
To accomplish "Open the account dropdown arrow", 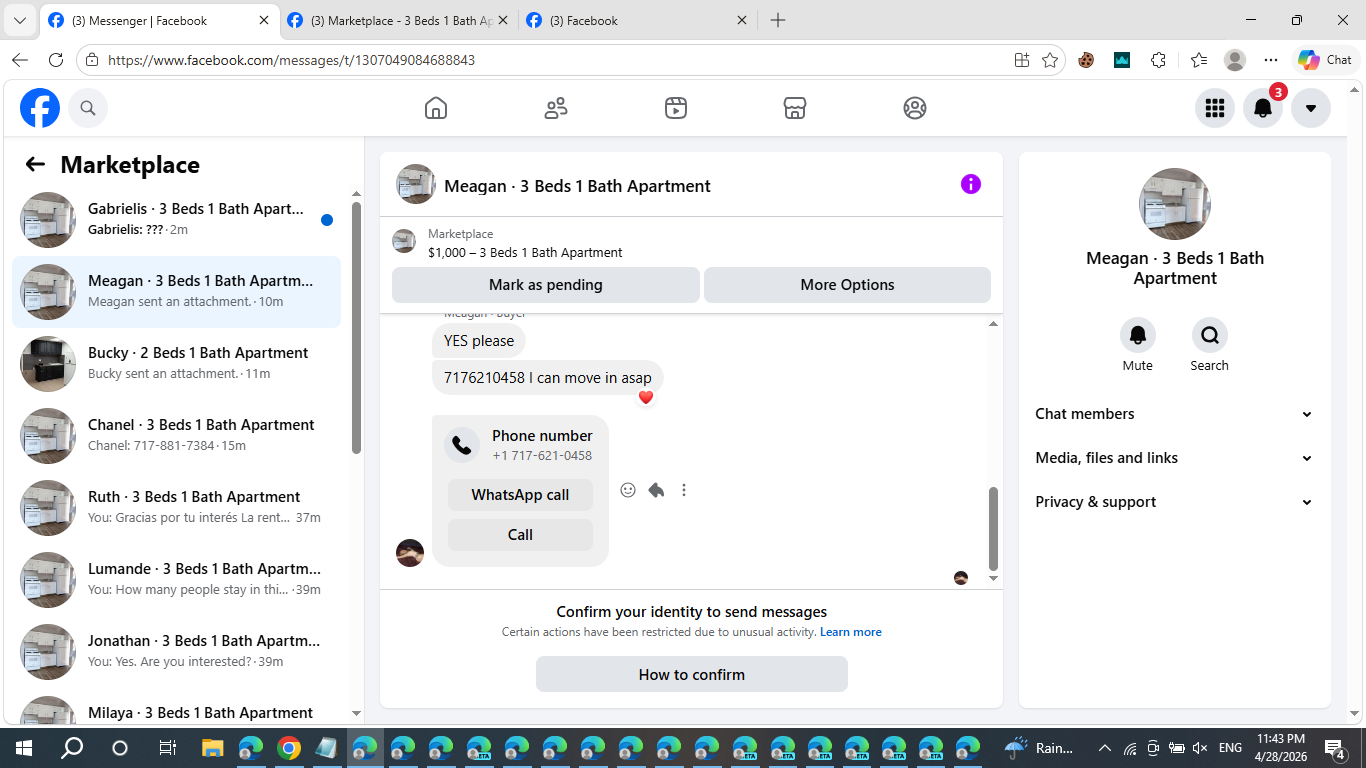I will [1311, 108].
